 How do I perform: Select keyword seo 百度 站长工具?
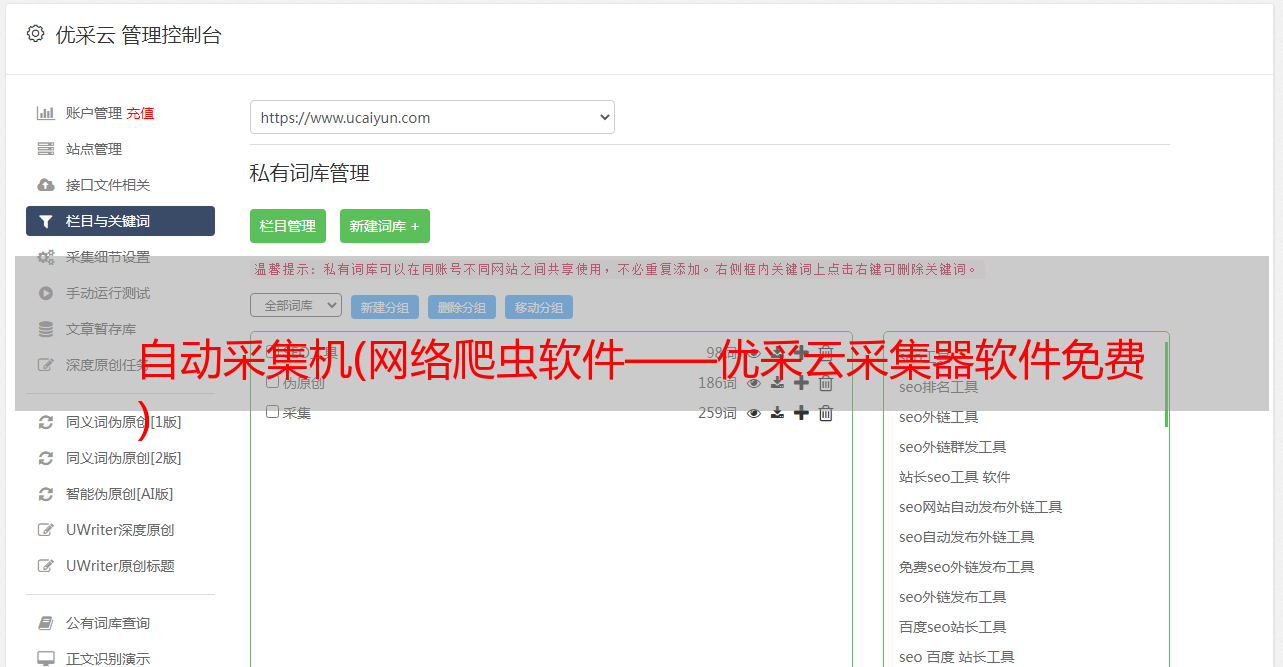click(x=956, y=657)
